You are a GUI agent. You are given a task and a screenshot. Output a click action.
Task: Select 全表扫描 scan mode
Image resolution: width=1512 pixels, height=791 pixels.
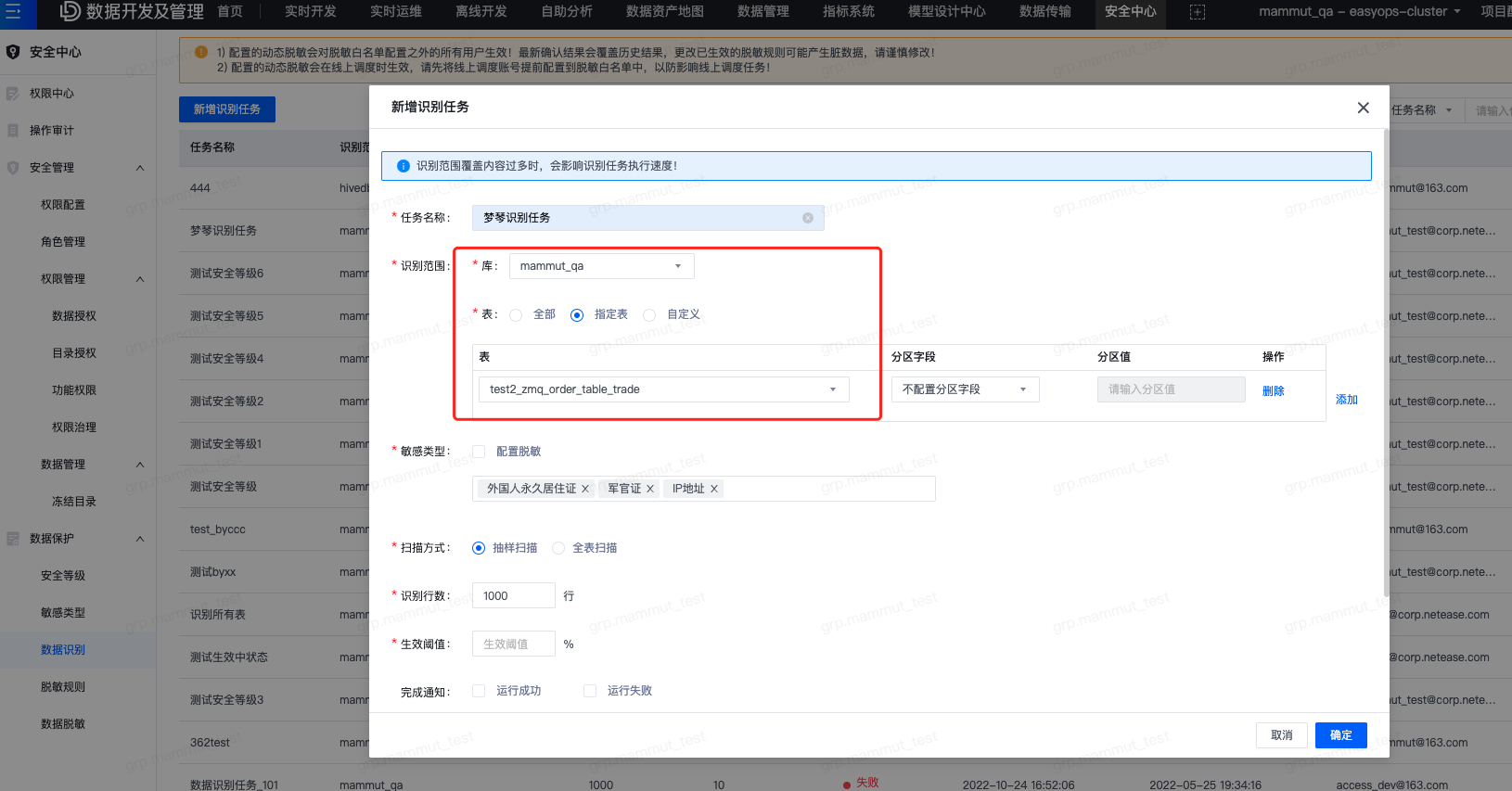pos(558,548)
